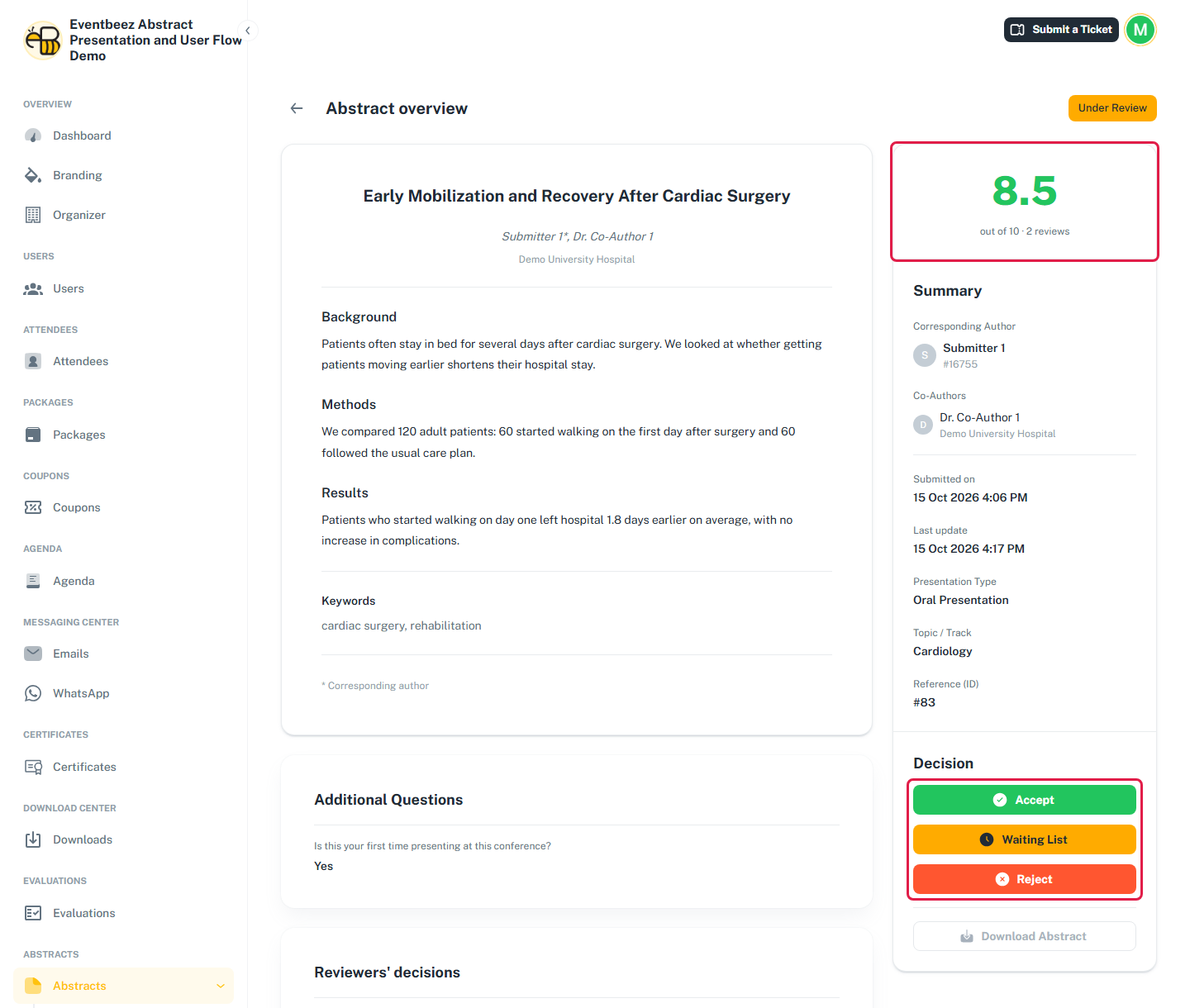Open the Branding page

coord(124,175)
